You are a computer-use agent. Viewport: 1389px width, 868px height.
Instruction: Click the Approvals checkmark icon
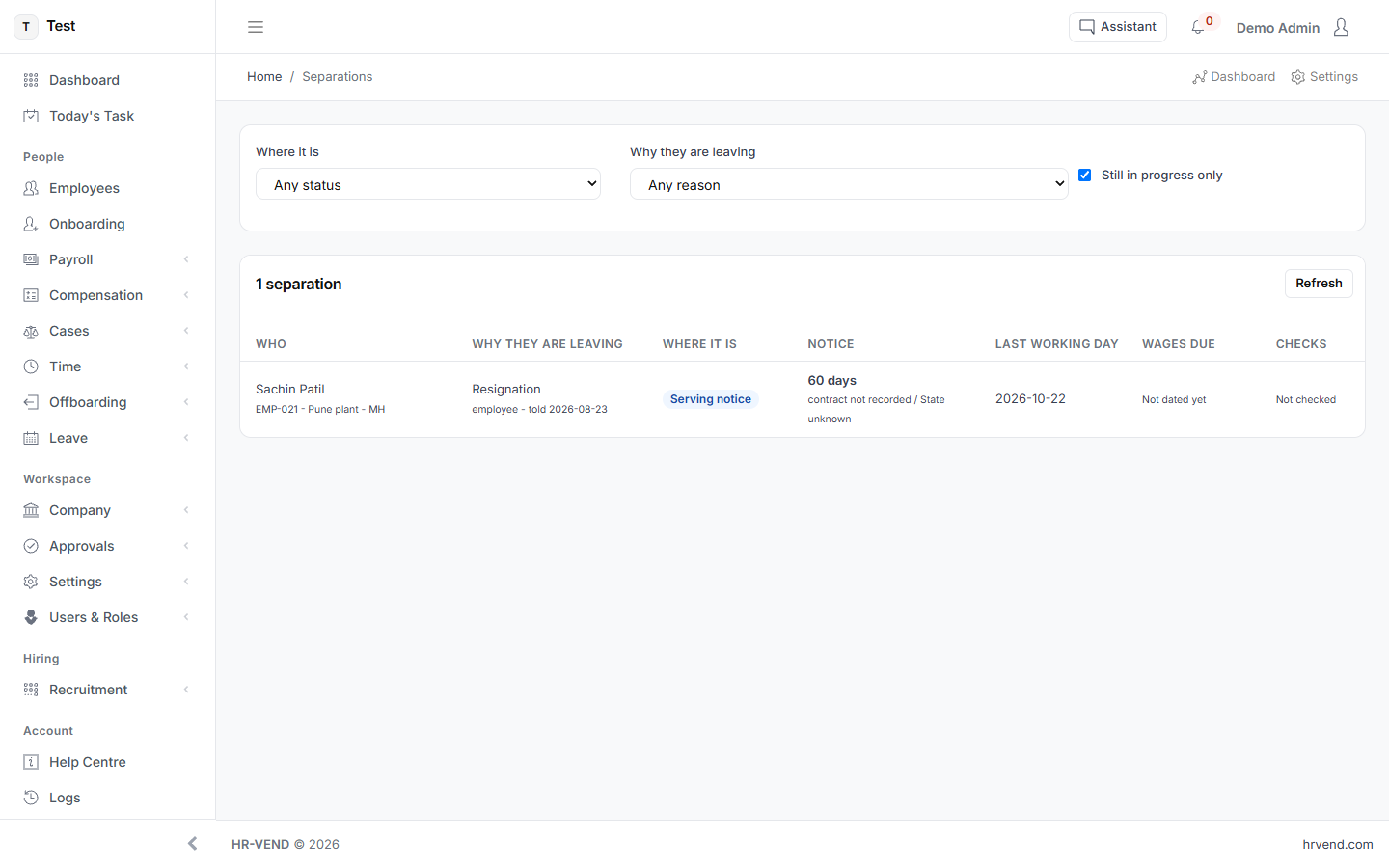tap(31, 546)
